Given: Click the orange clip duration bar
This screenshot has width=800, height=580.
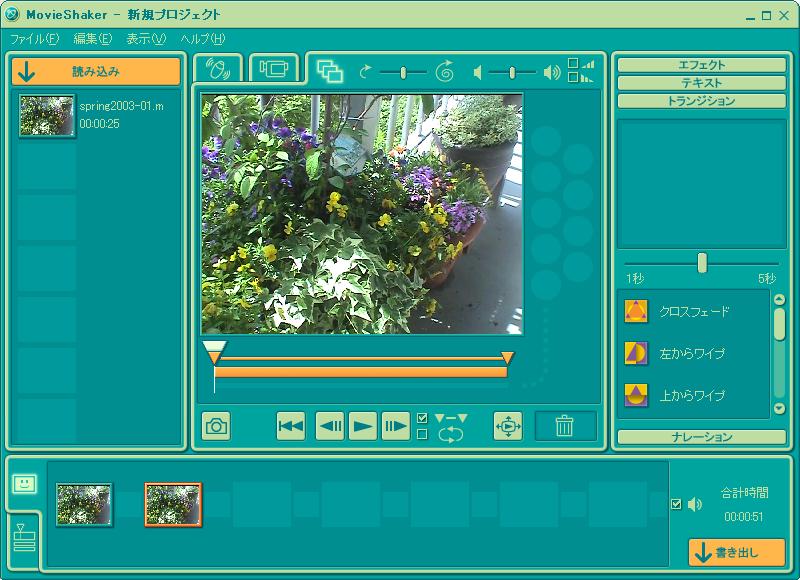Looking at the screenshot, I should (360, 372).
